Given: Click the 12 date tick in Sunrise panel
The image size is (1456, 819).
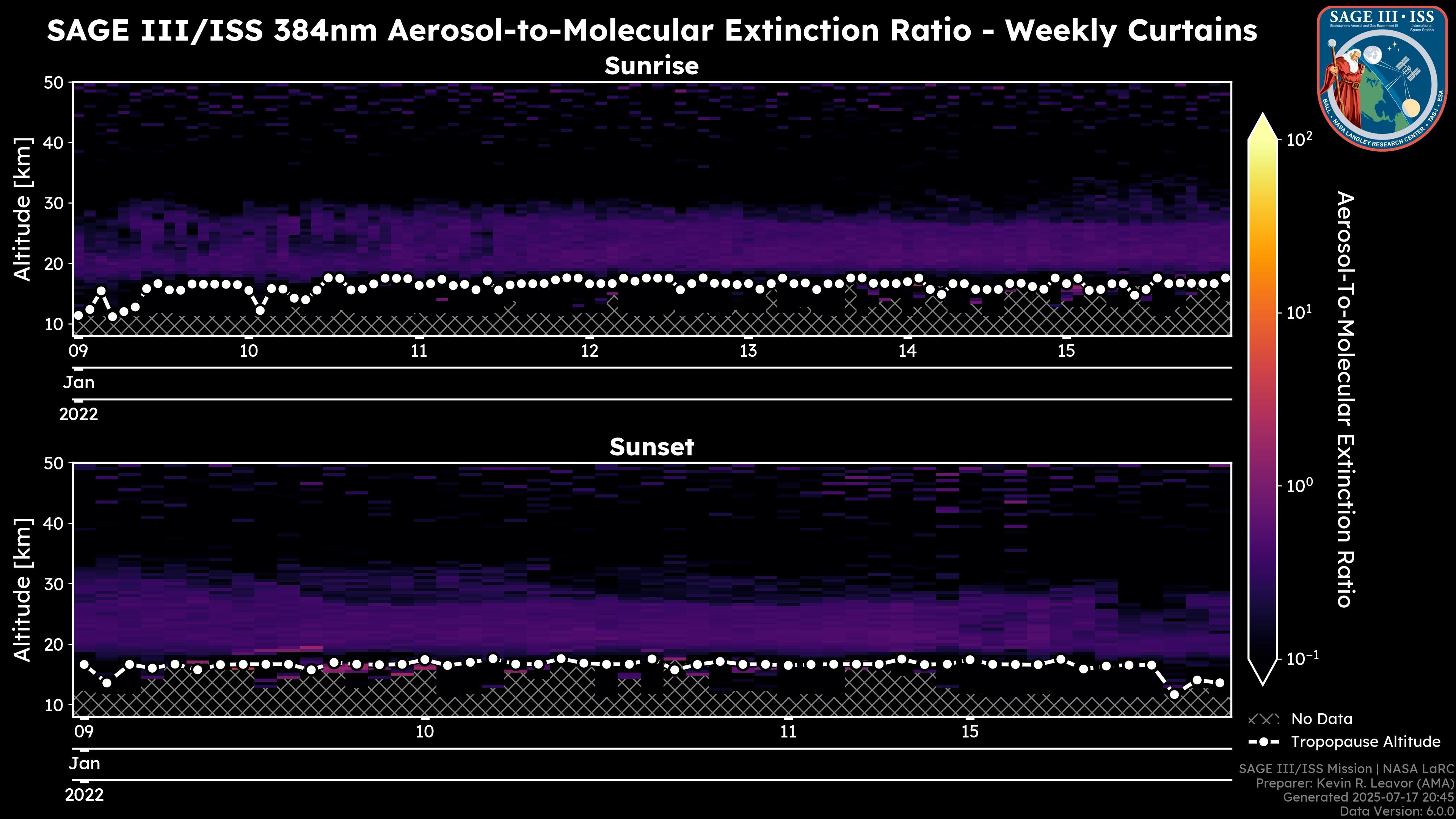Looking at the screenshot, I should [590, 351].
